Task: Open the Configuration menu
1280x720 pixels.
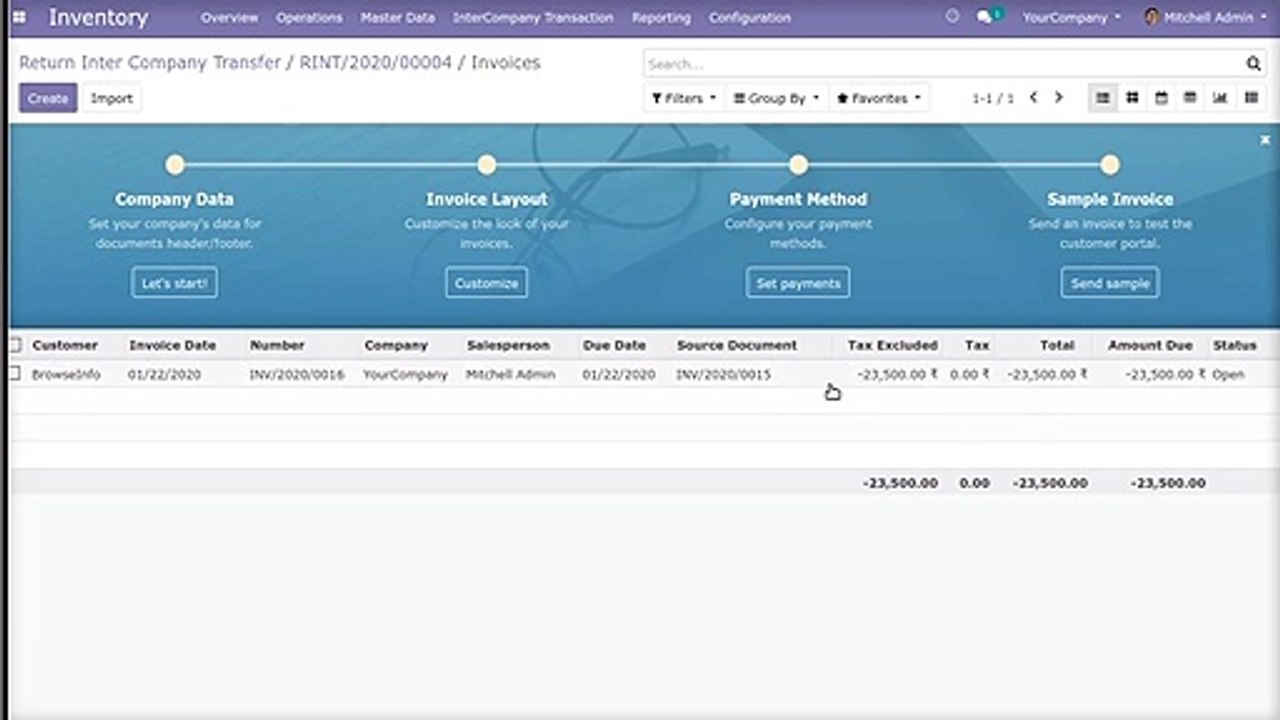Action: 750,17
